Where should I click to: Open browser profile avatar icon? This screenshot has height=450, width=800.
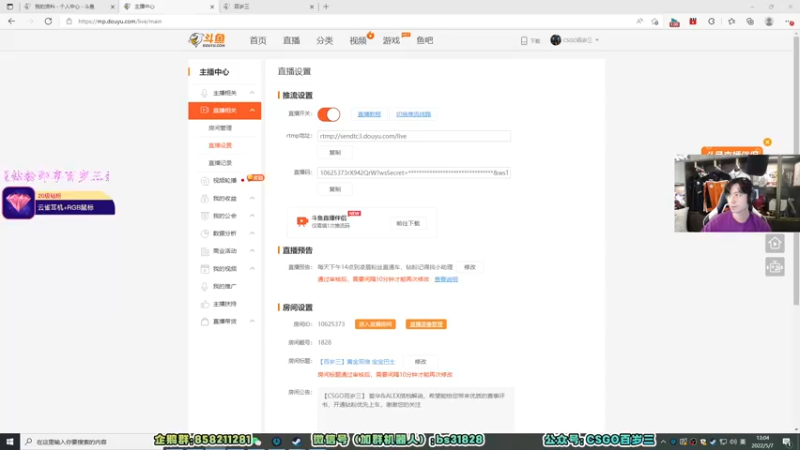tap(769, 21)
